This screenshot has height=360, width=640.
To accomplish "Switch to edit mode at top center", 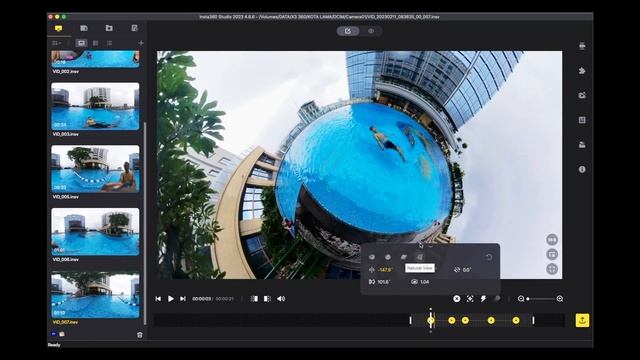I will (x=348, y=31).
